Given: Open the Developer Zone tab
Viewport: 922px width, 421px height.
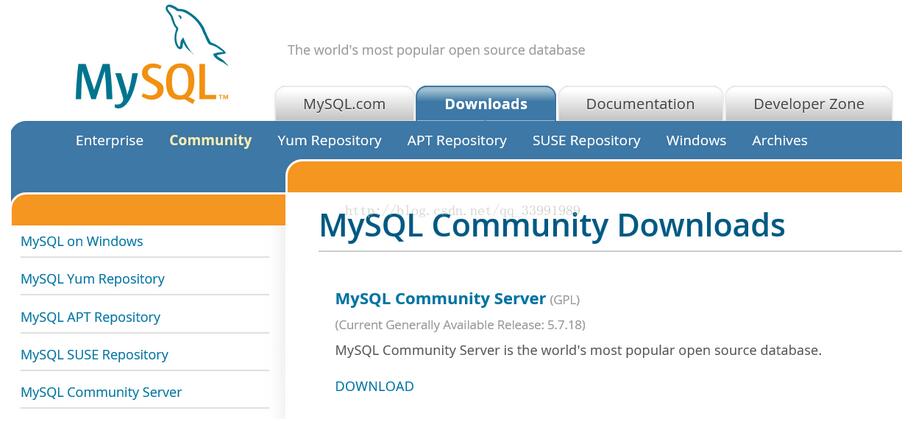Looking at the screenshot, I should (809, 104).
